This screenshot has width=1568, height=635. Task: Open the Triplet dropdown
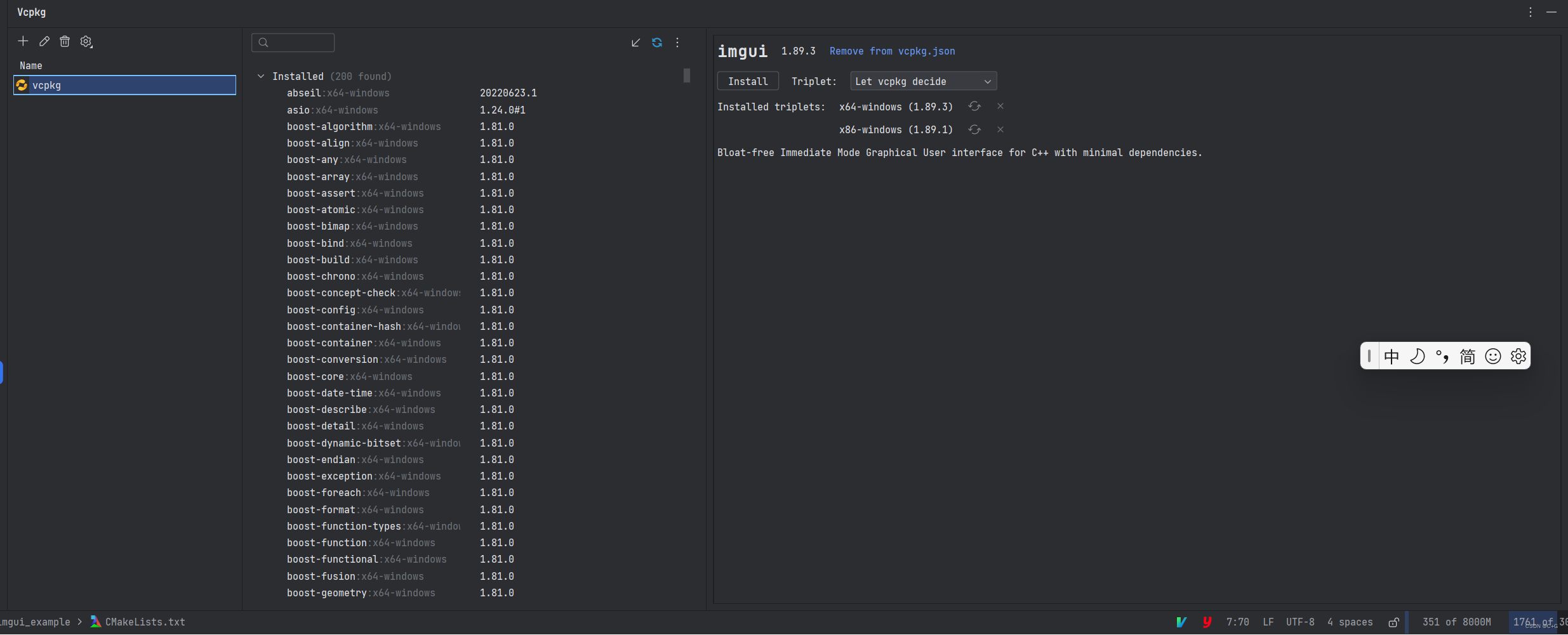(x=924, y=81)
